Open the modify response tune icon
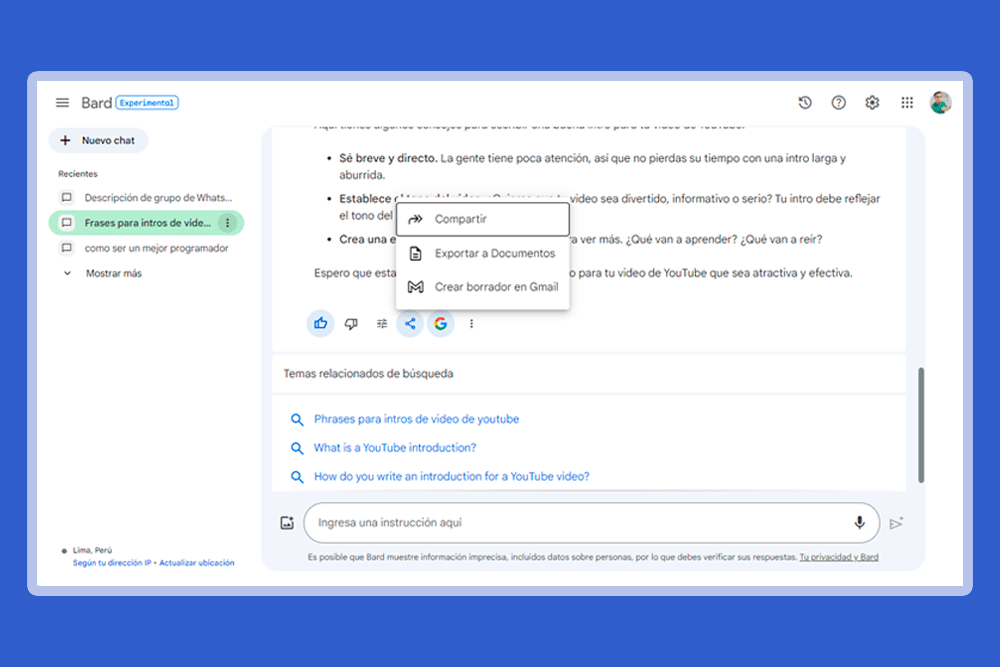 [x=381, y=324]
